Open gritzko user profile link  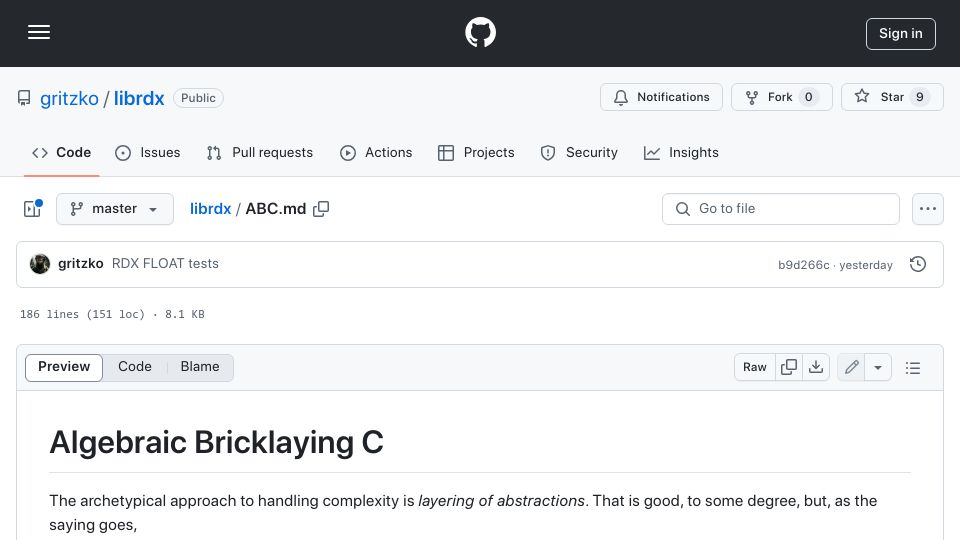(69, 98)
